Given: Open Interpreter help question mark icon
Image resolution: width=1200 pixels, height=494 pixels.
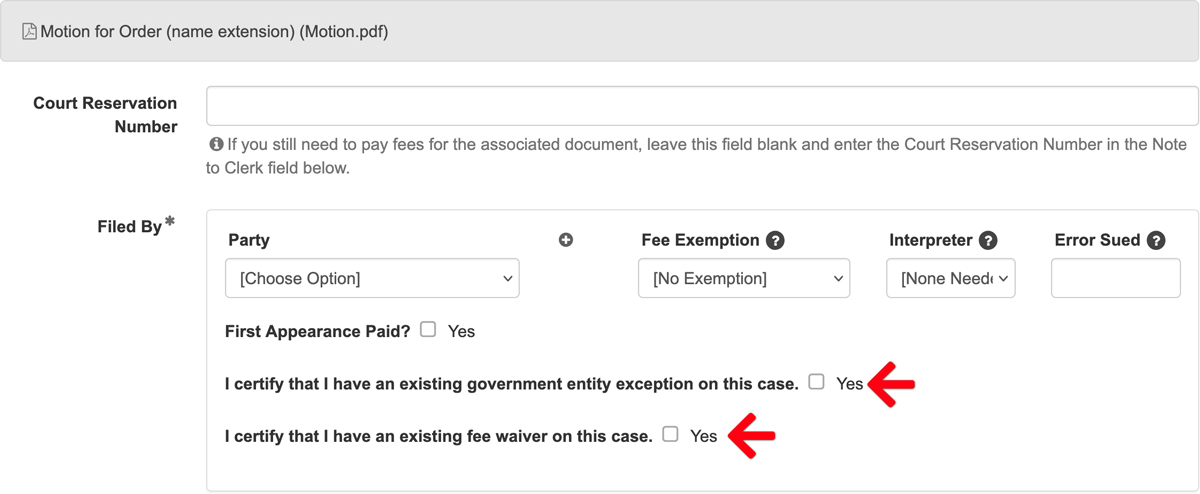Looking at the screenshot, I should (x=988, y=240).
